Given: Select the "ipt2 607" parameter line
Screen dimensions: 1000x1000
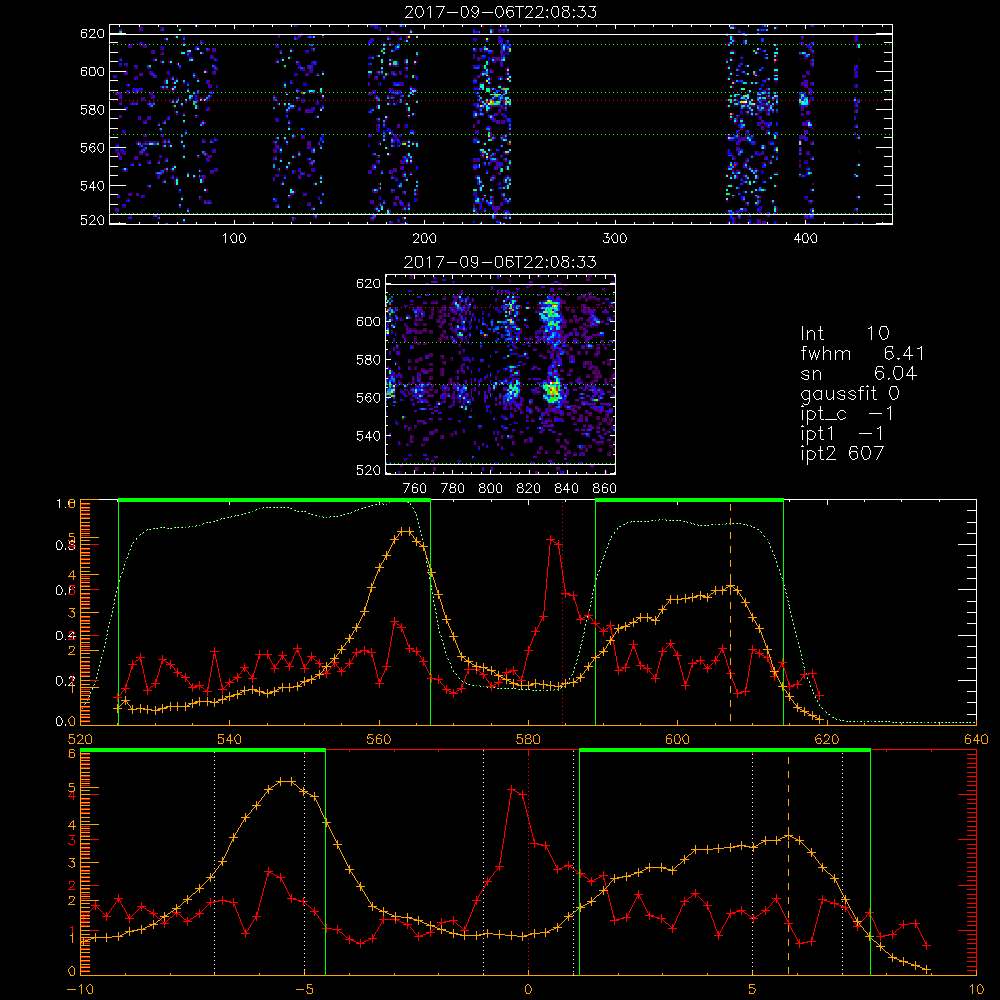Looking at the screenshot, I should (842, 453).
